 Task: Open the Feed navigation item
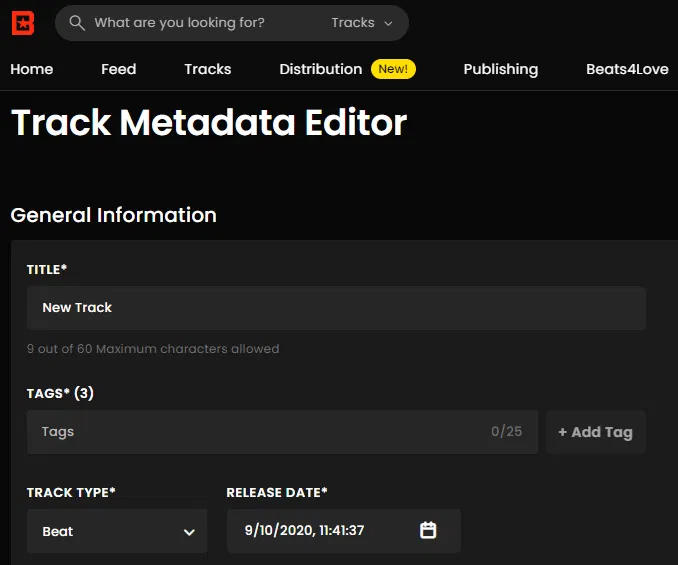click(118, 69)
